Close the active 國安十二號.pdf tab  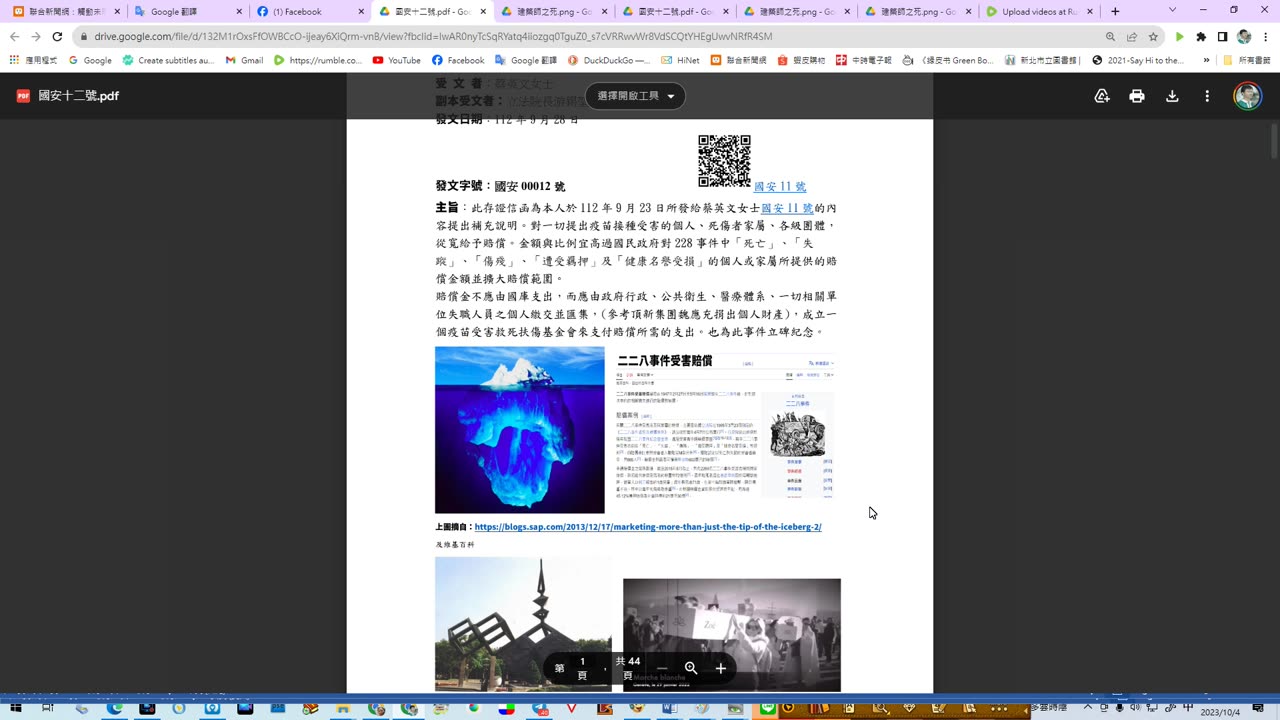click(484, 12)
